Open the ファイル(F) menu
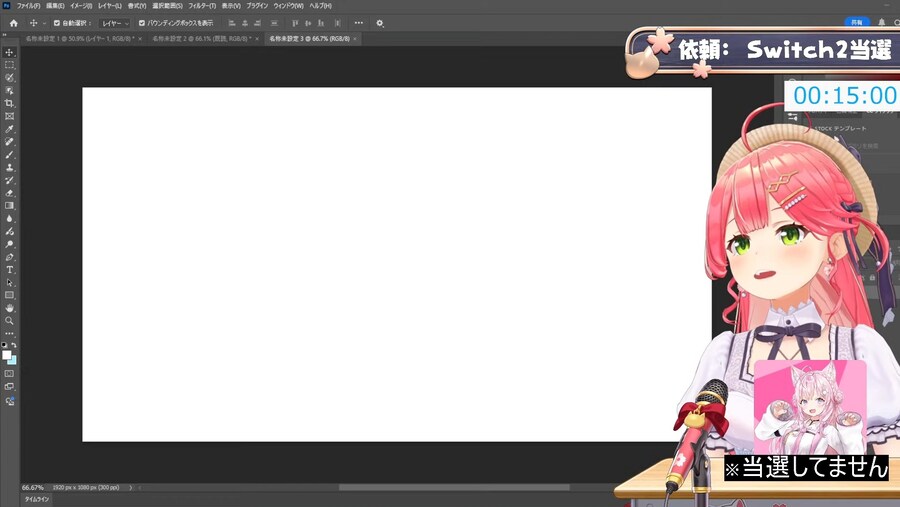Viewport: 900px width, 507px height. coord(28,6)
